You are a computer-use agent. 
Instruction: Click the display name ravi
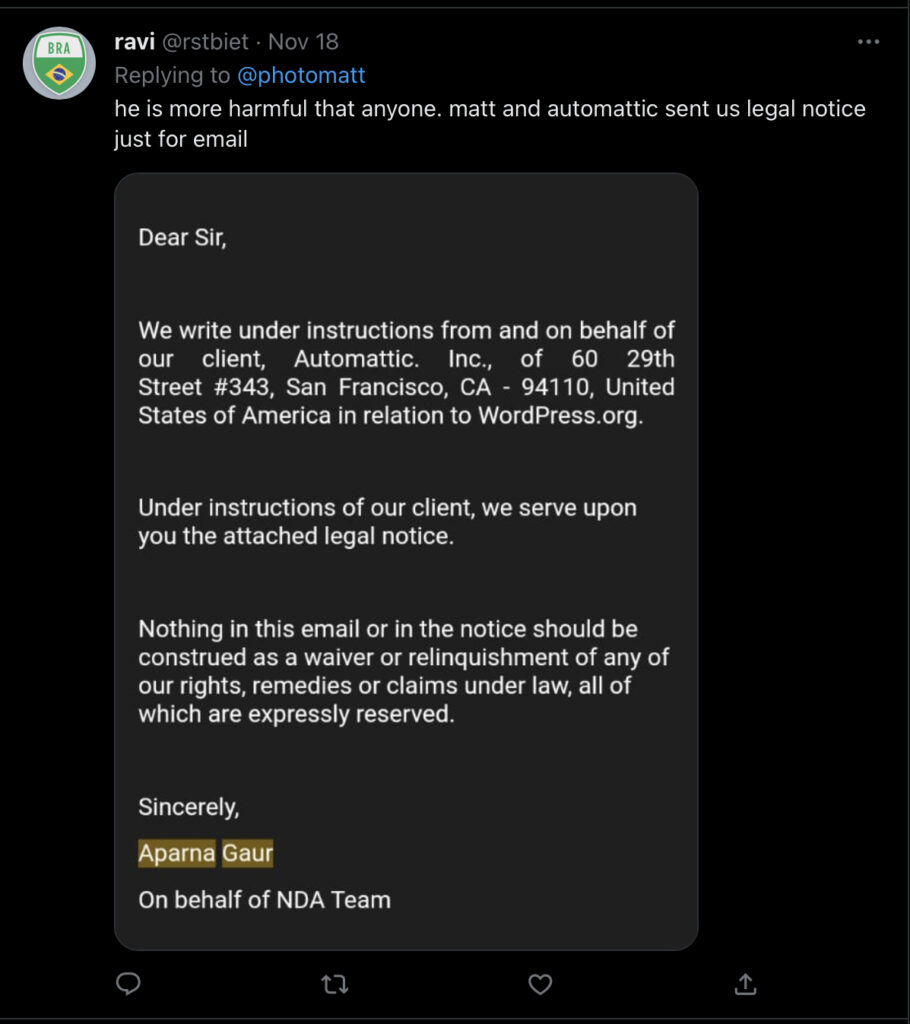coord(135,42)
